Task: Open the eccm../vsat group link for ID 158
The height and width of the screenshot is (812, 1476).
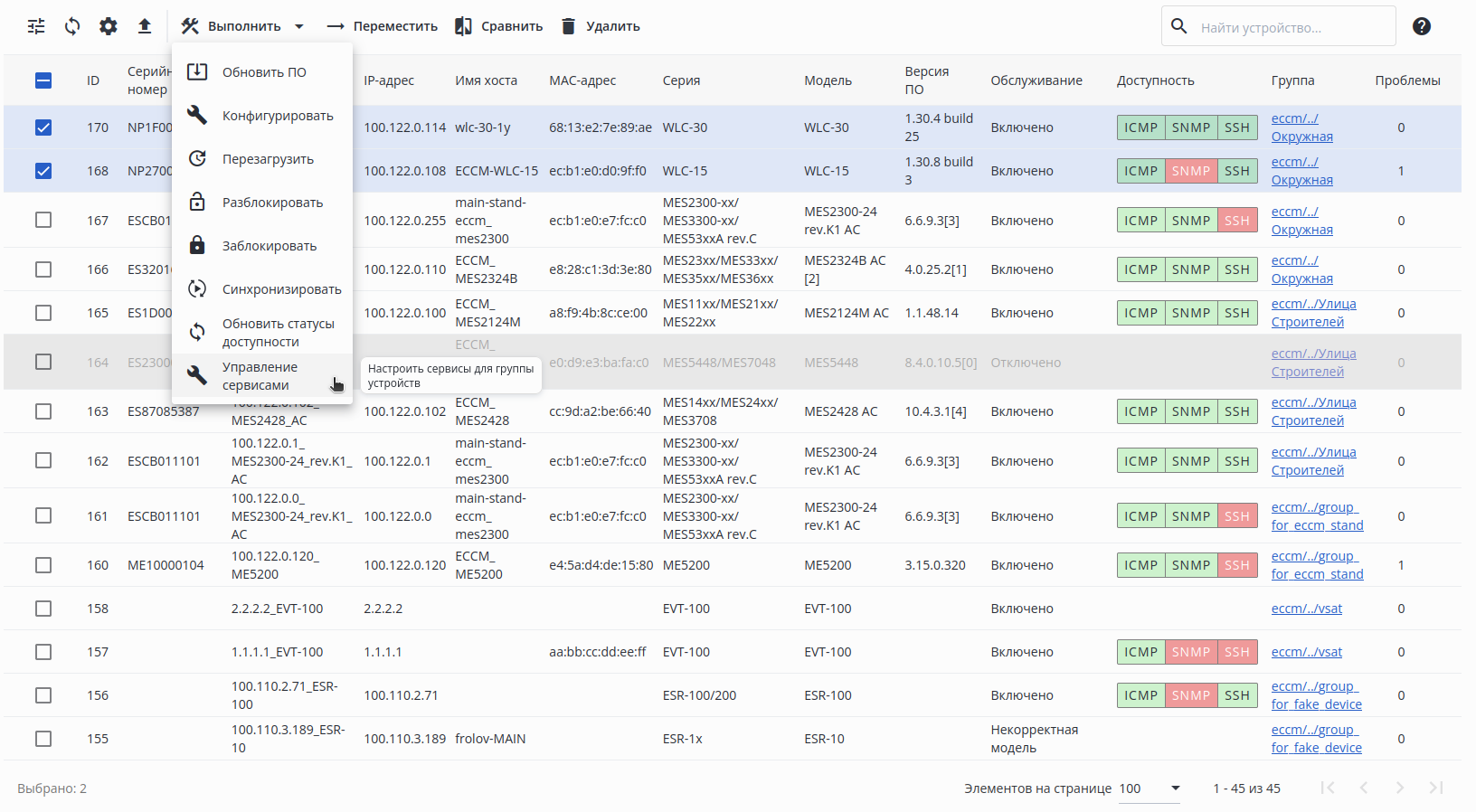Action: pos(1306,609)
